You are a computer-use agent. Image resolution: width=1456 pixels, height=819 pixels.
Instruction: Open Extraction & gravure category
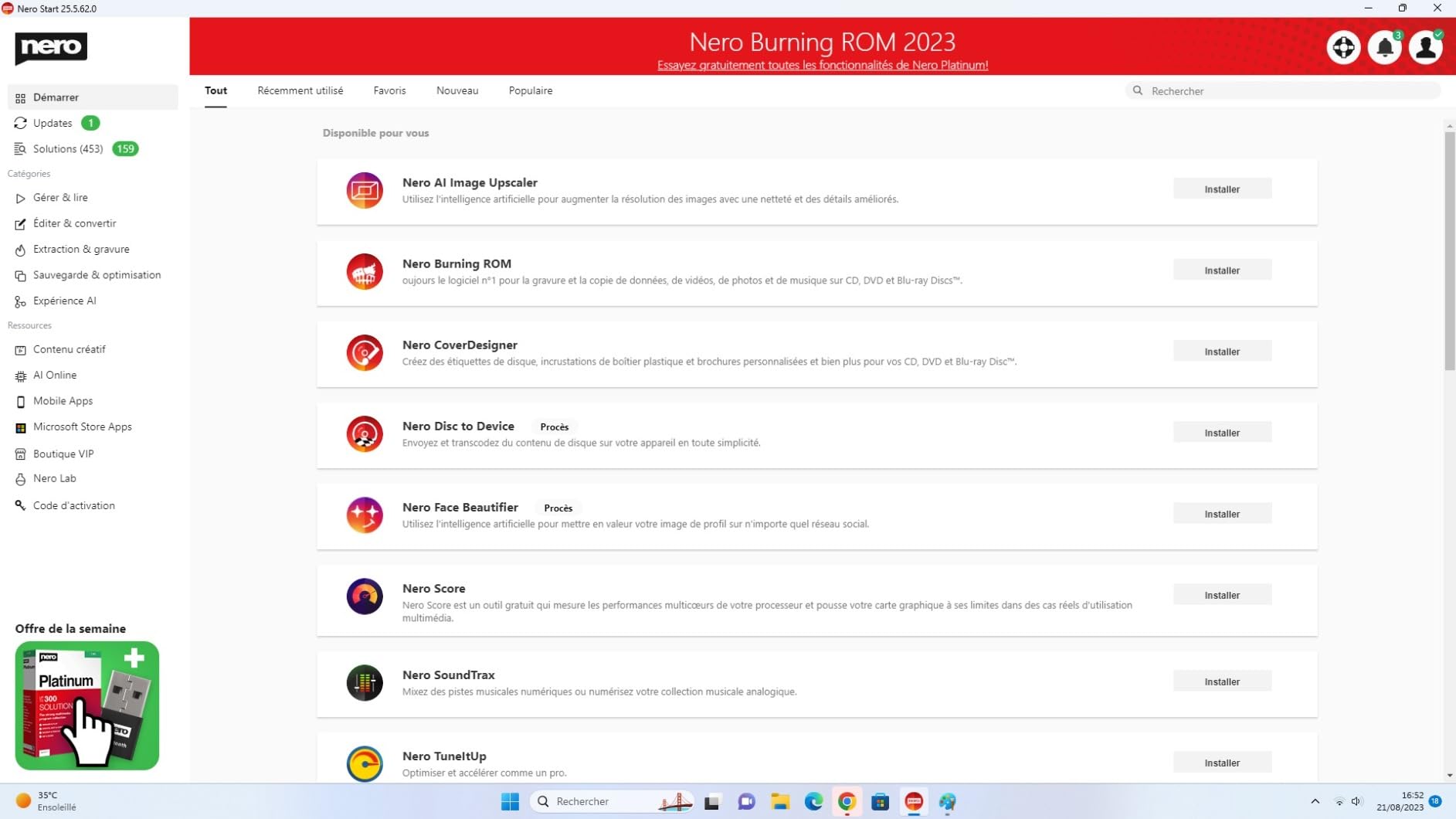[x=81, y=249]
